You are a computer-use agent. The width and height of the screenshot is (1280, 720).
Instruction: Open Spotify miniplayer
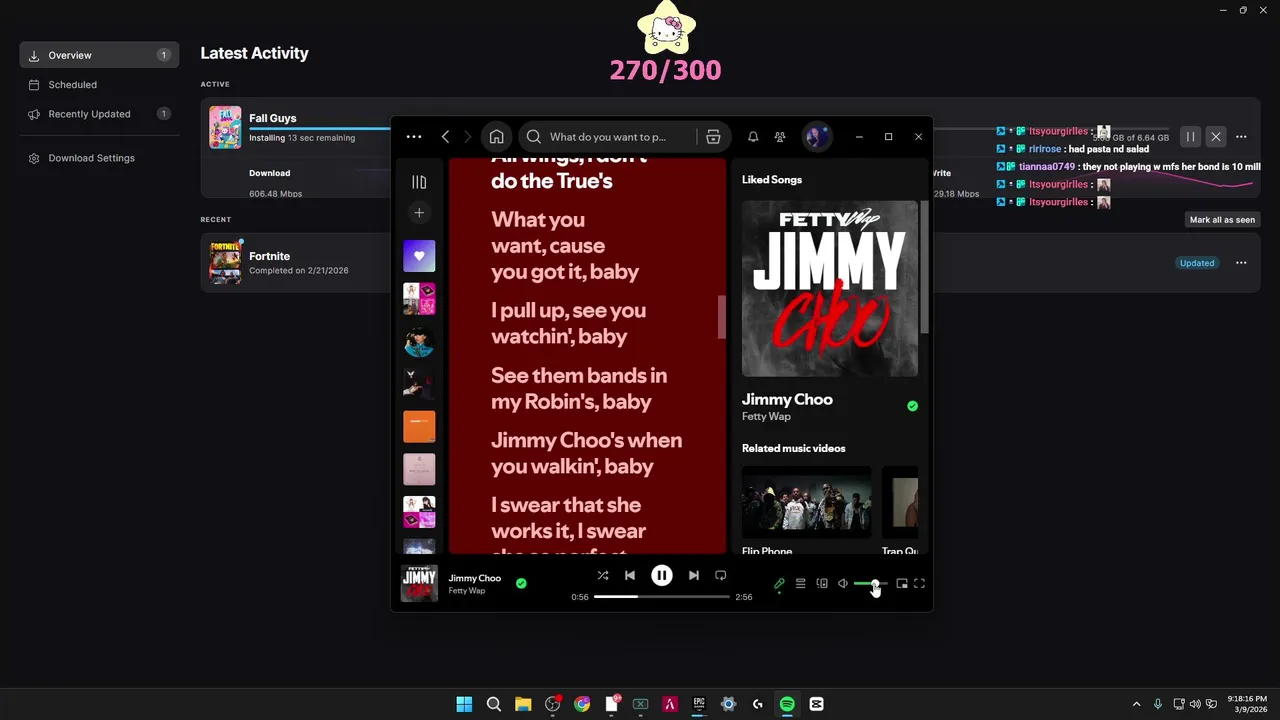(x=902, y=584)
